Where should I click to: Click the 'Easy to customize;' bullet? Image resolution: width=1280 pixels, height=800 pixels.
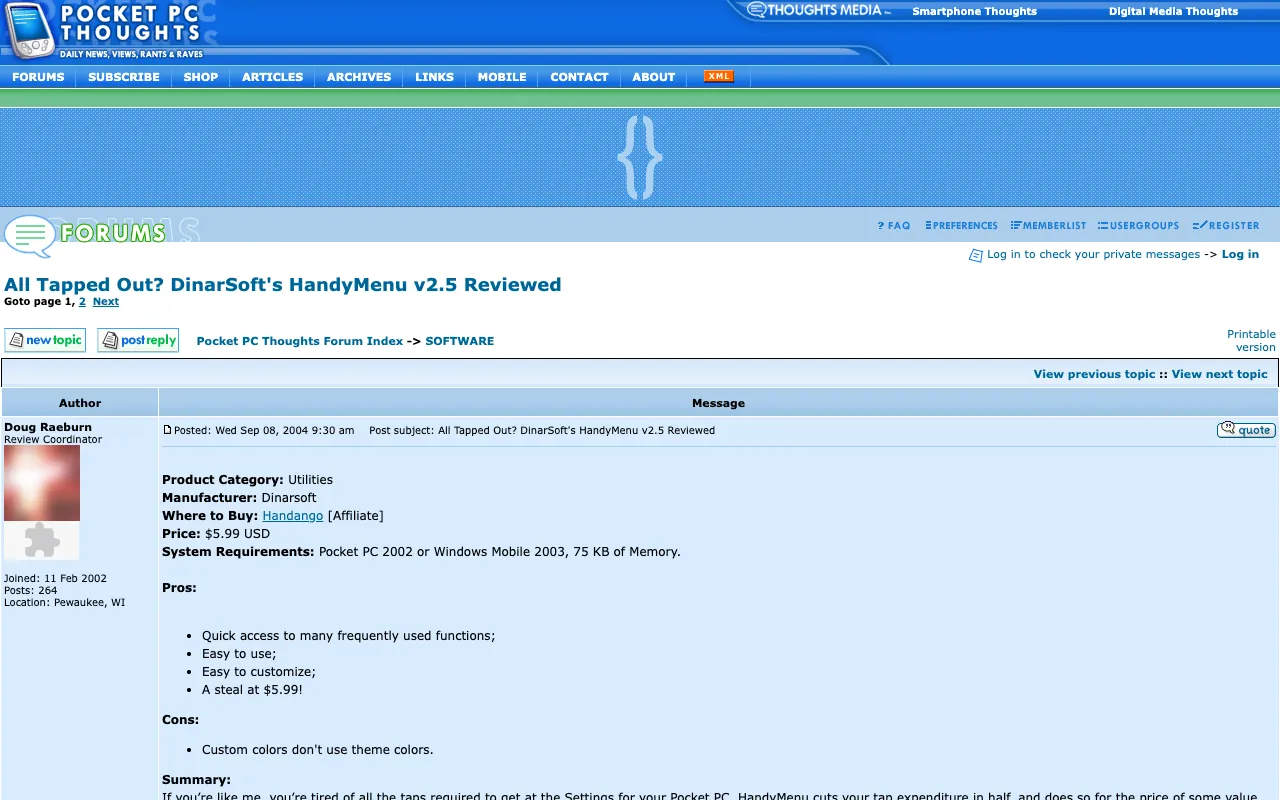[259, 672]
